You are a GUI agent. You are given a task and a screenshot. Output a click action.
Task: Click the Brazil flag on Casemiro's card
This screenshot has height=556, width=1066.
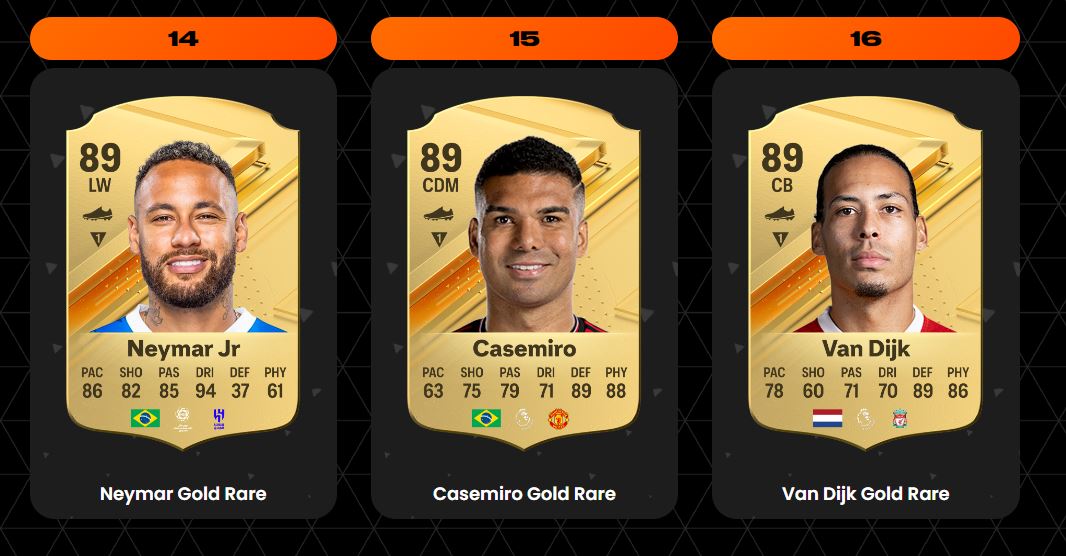click(487, 417)
